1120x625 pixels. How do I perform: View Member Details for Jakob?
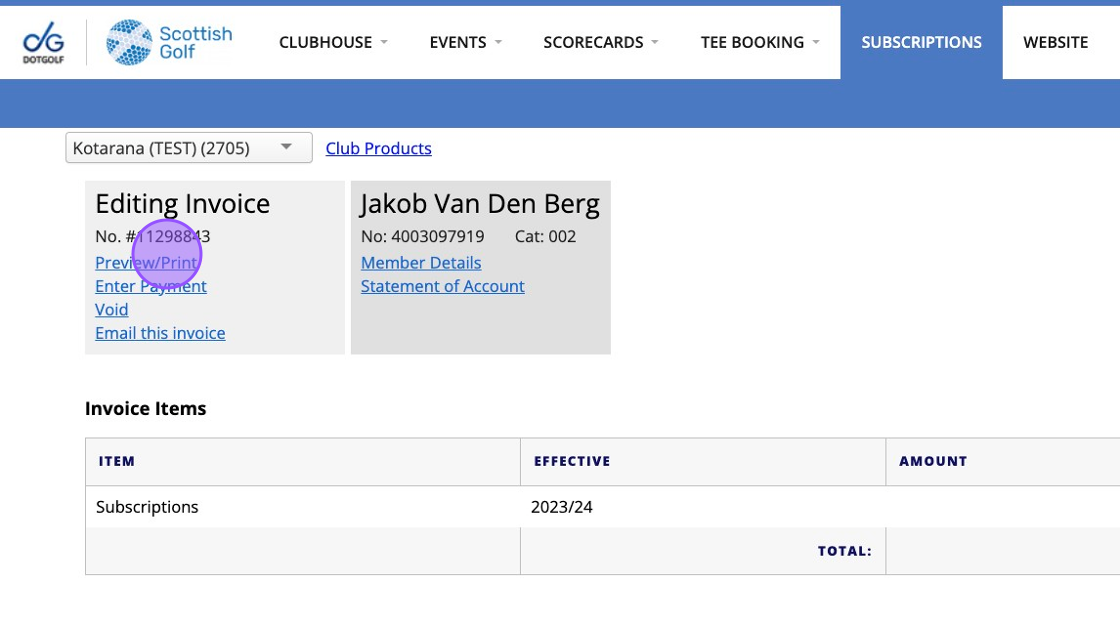coord(421,263)
